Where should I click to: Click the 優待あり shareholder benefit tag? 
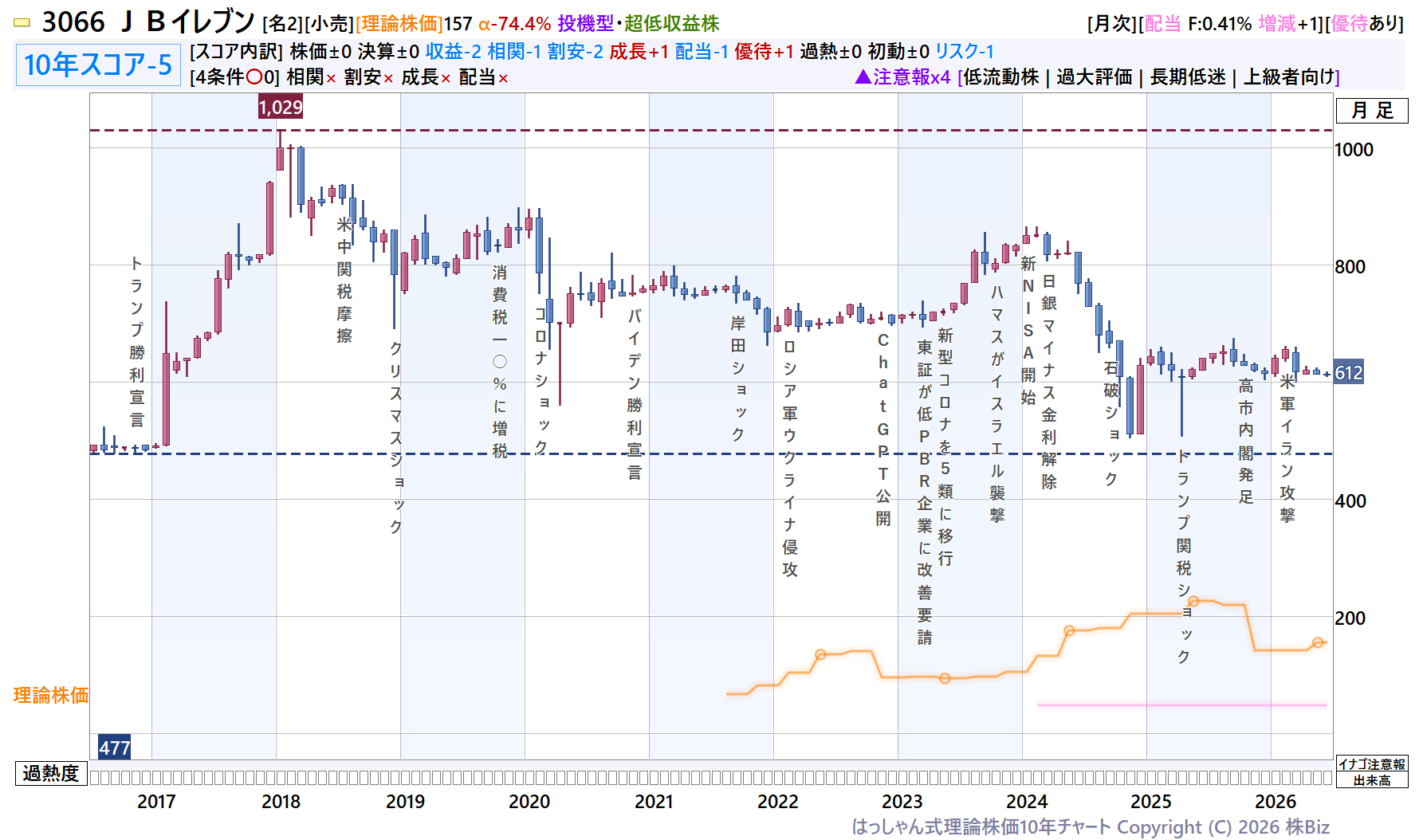(1365, 24)
